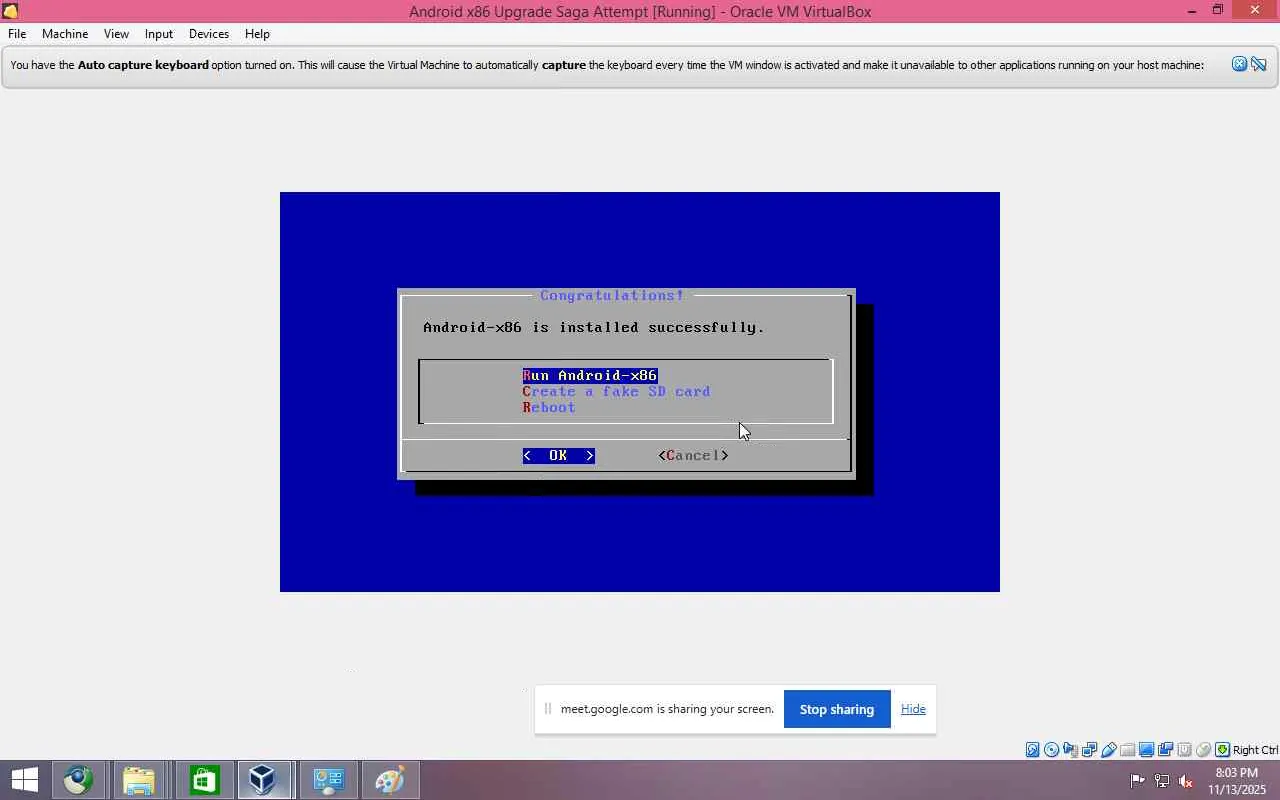Click the VirtualBox taskbar icon
Screen dimensions: 1280x800
tap(263, 780)
